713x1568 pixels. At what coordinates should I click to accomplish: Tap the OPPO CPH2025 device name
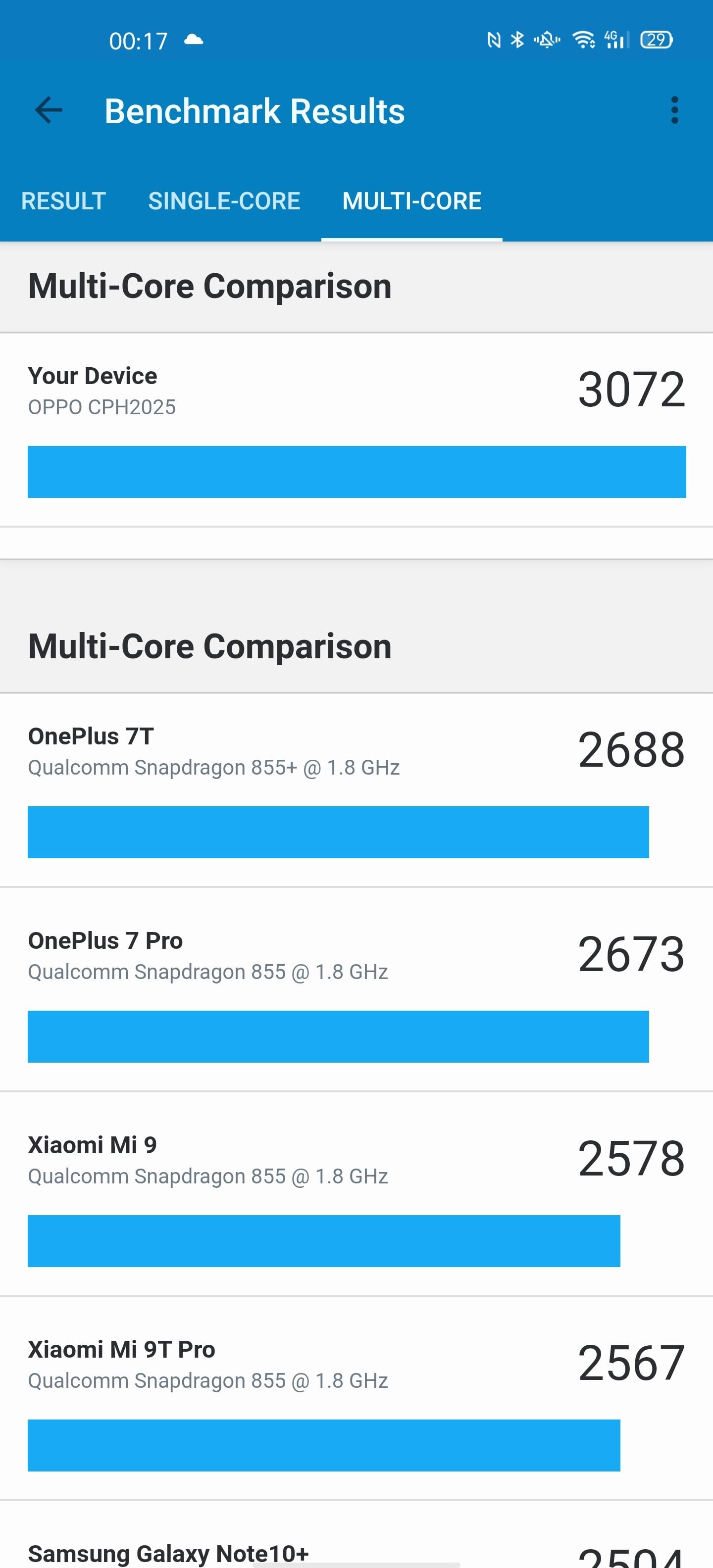point(102,407)
